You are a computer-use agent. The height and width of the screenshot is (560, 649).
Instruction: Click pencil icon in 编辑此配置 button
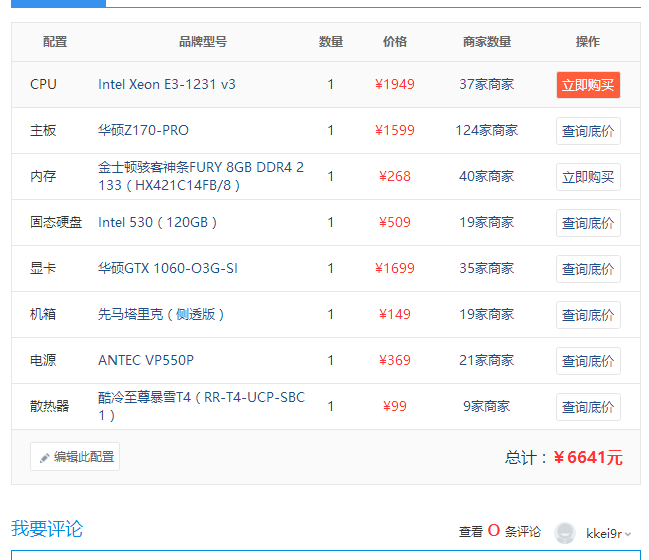pyautogui.click(x=44, y=458)
